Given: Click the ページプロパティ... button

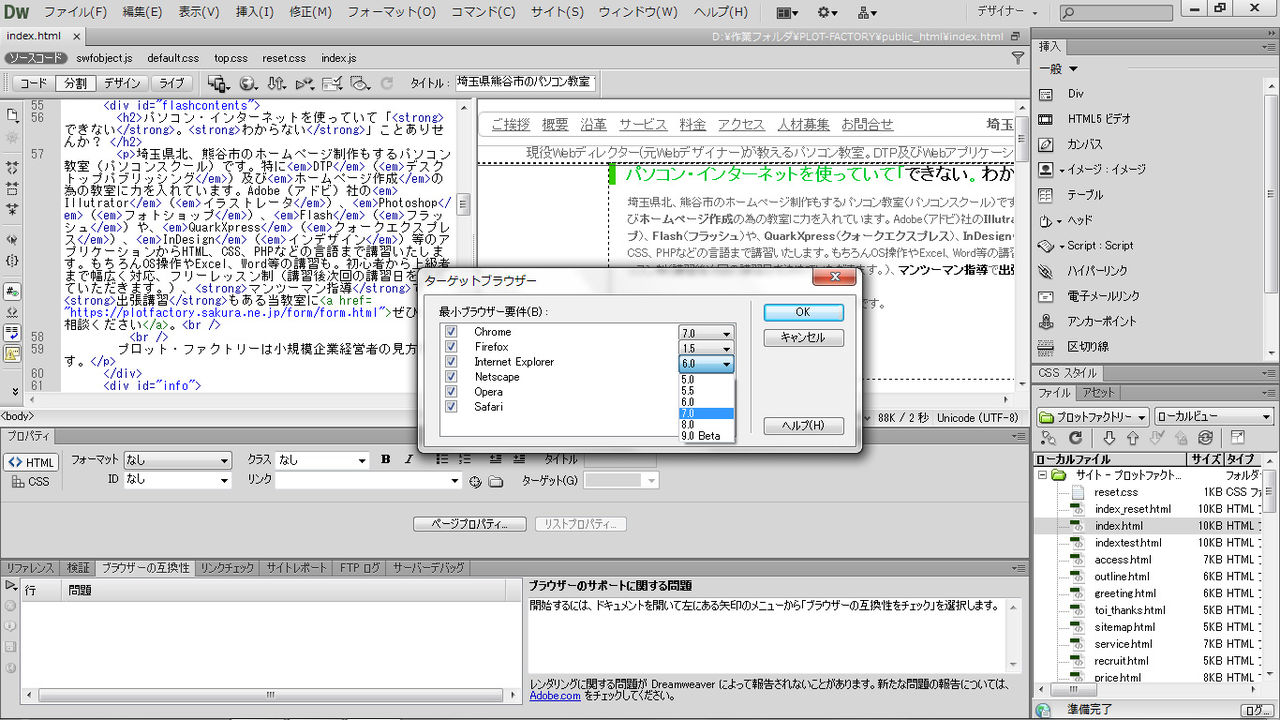Looking at the screenshot, I should click(469, 524).
